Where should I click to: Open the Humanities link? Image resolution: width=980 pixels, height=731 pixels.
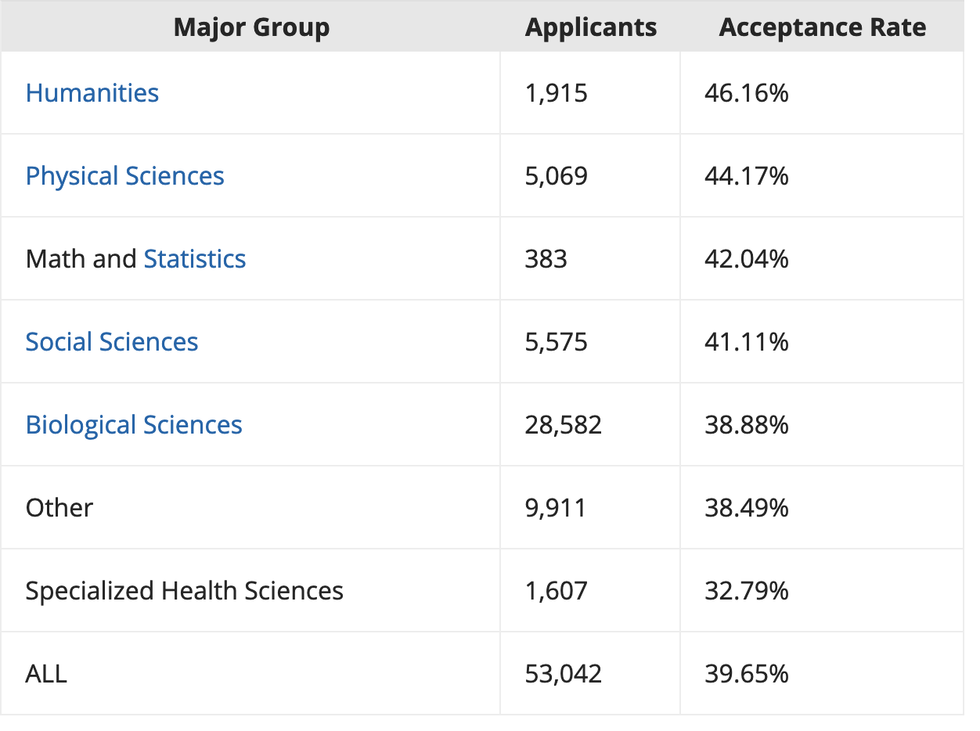click(92, 93)
